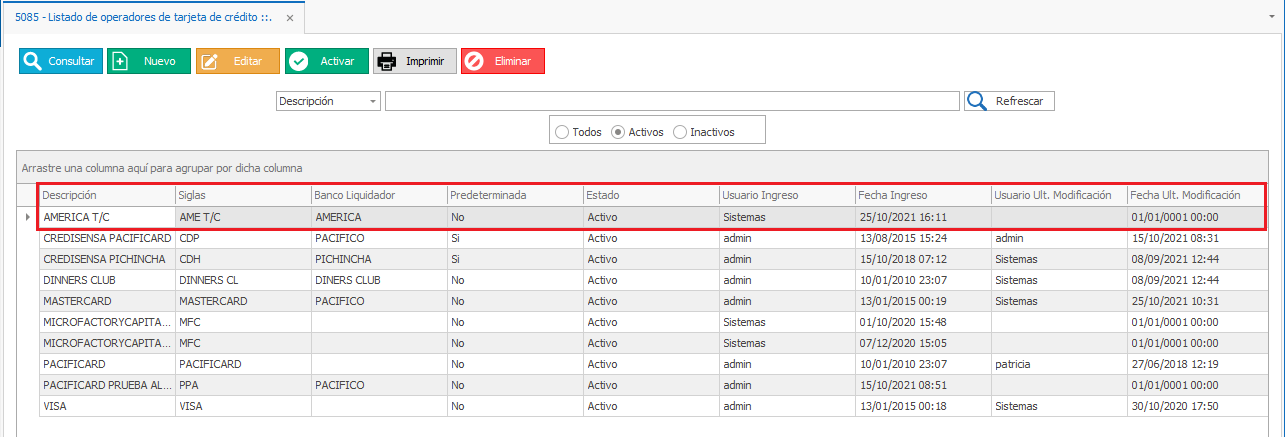Click the row indicator arrow for AMERICA T/C

click(27, 217)
